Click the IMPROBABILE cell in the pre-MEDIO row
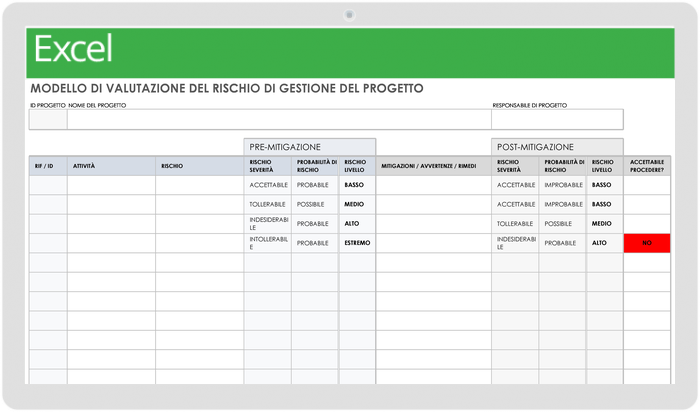Viewport: 700px width, 412px height. [562, 204]
